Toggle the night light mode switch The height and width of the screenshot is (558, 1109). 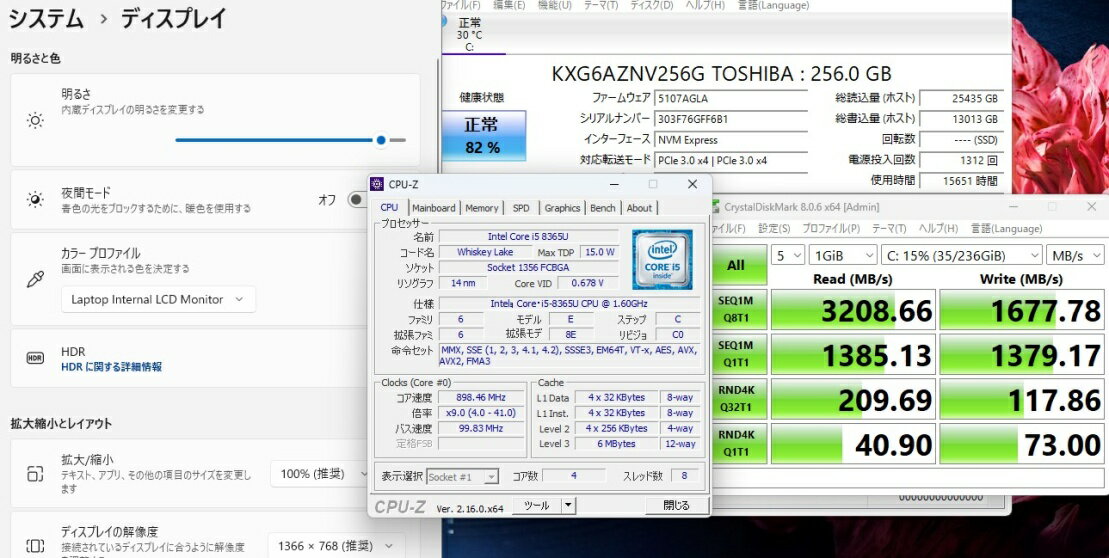356,200
